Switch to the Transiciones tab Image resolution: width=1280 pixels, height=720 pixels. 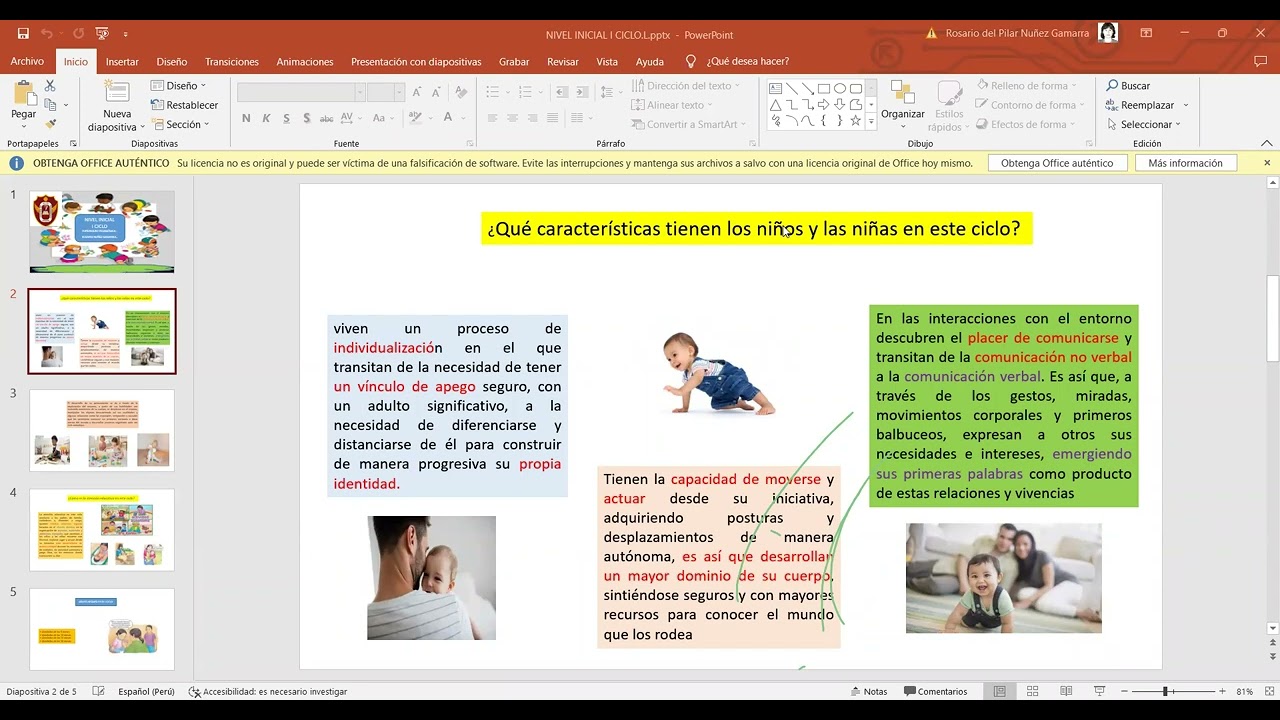(232, 61)
